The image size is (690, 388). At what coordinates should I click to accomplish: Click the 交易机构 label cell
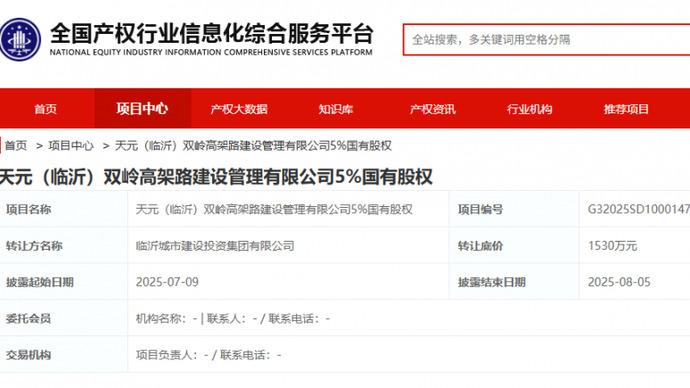[64, 355]
